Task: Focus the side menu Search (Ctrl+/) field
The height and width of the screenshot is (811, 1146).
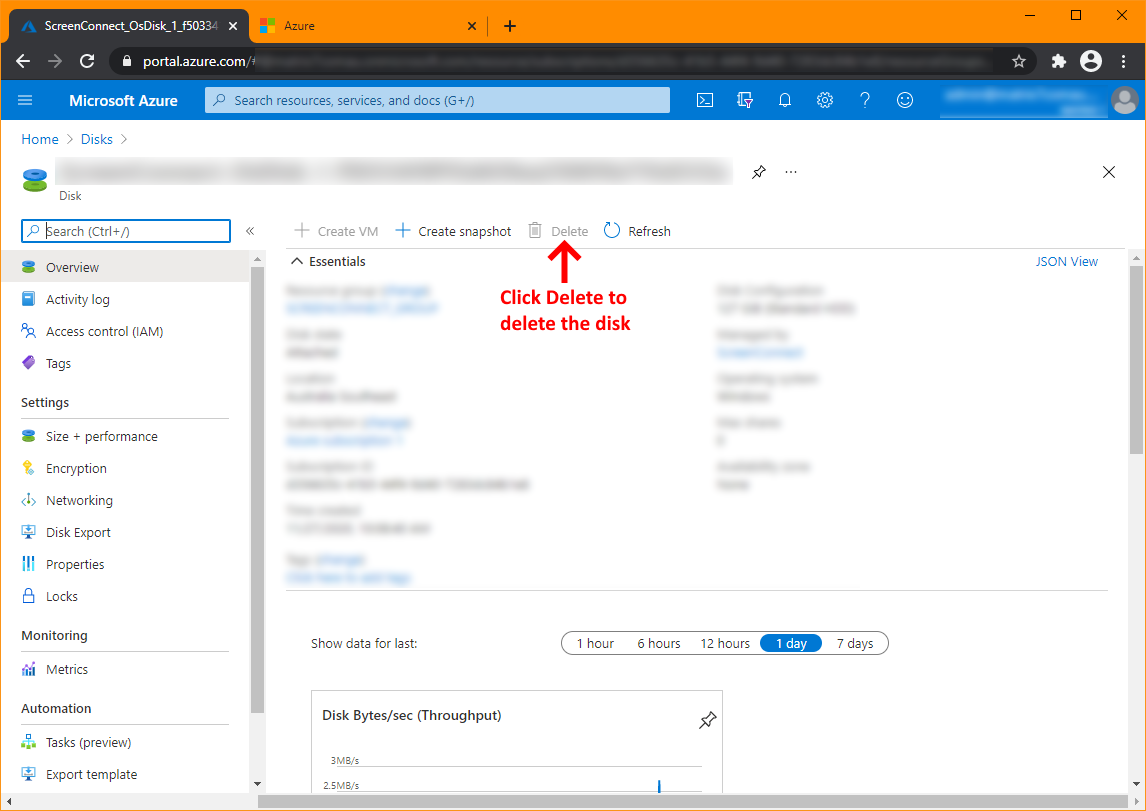Action: point(126,231)
